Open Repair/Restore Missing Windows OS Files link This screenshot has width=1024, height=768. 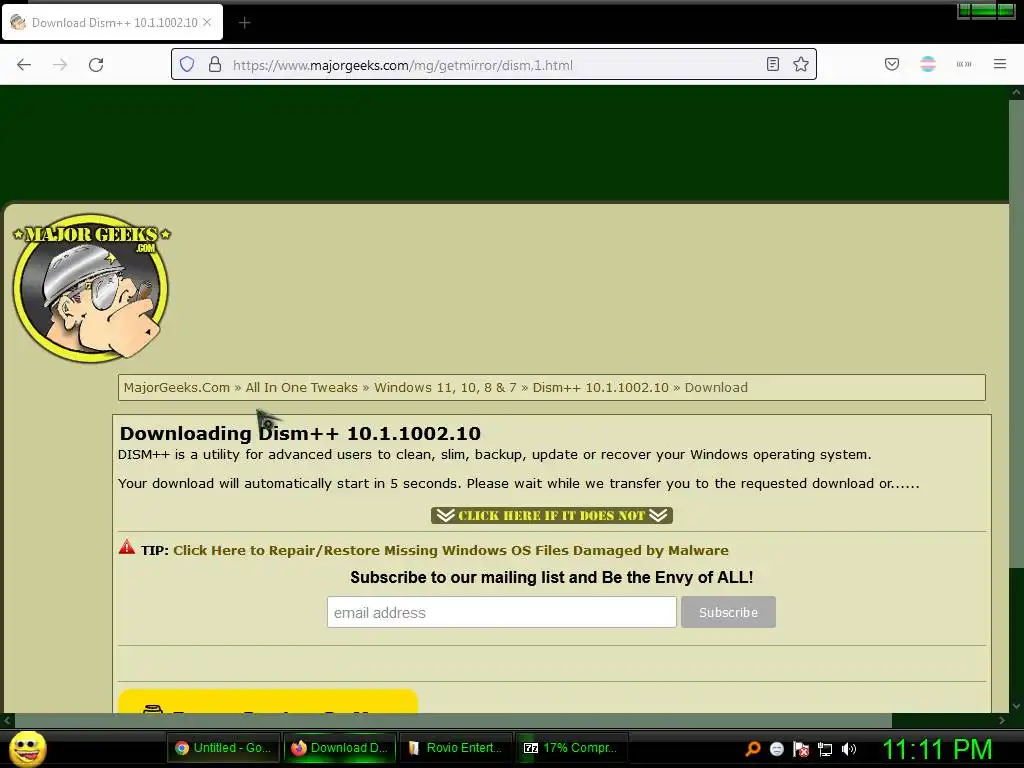click(451, 551)
